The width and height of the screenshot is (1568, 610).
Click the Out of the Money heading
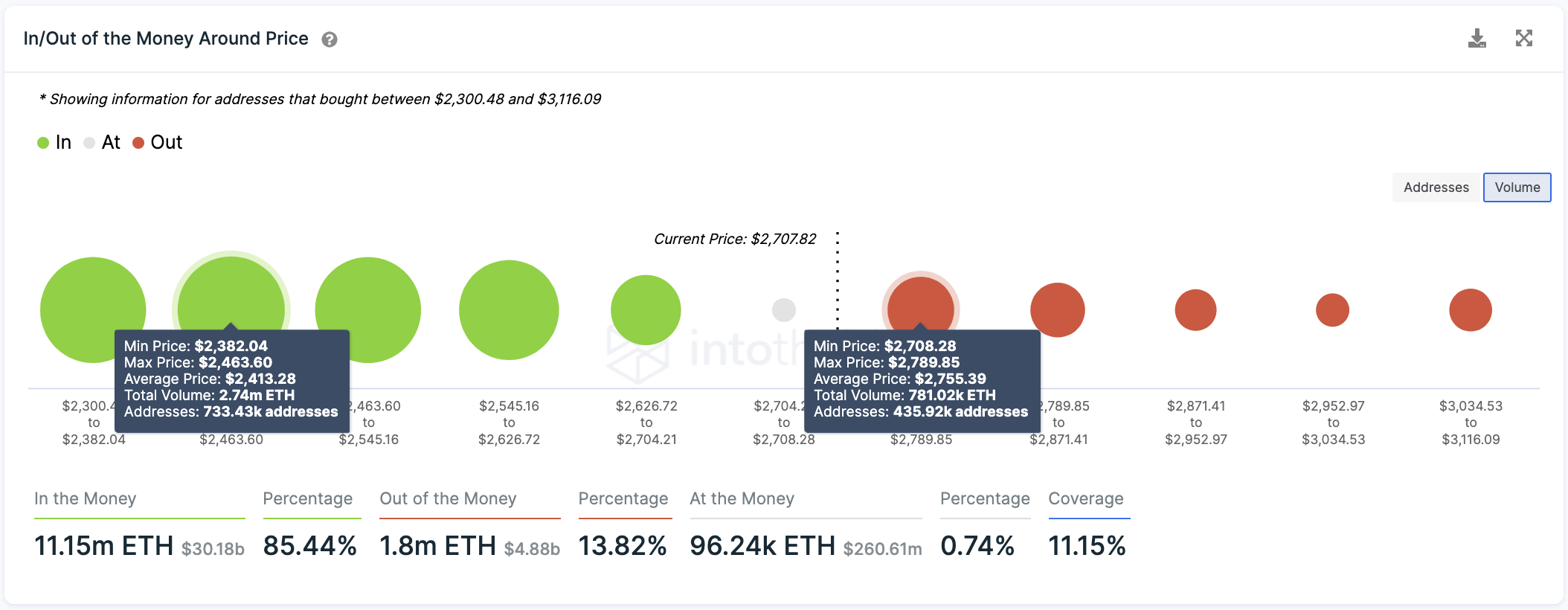pos(448,498)
